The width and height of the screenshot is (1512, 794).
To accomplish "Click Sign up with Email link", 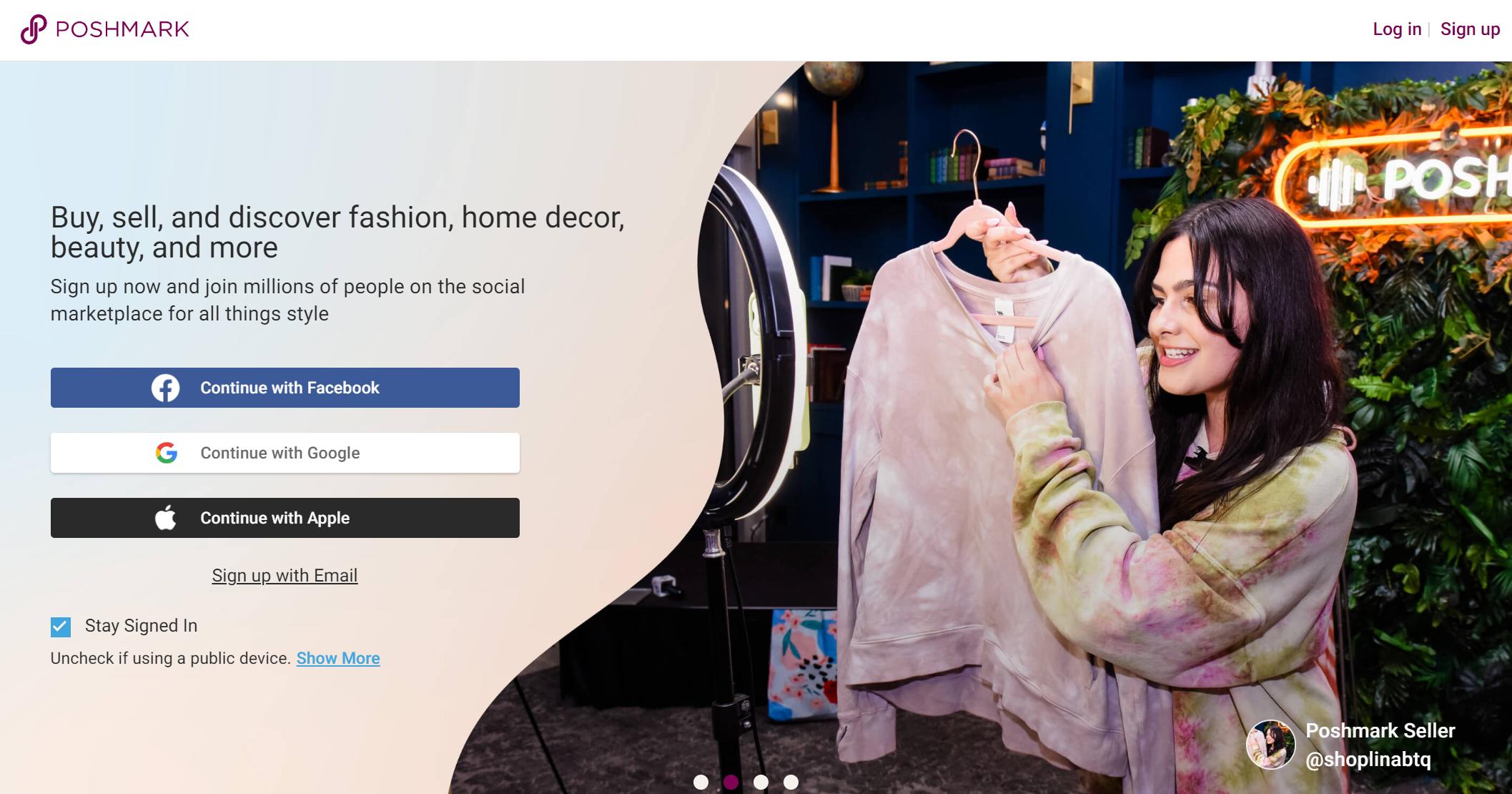I will (x=284, y=574).
